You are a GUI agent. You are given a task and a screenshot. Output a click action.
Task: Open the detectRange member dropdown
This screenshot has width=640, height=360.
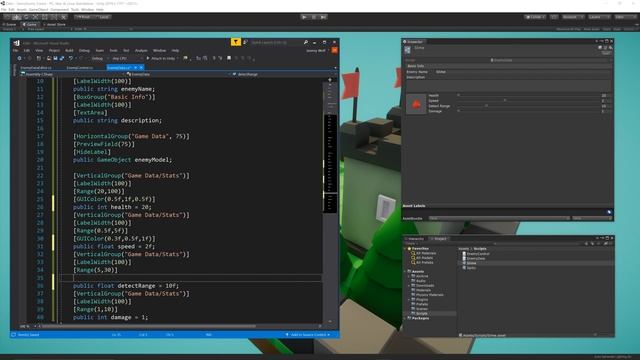click(282, 74)
